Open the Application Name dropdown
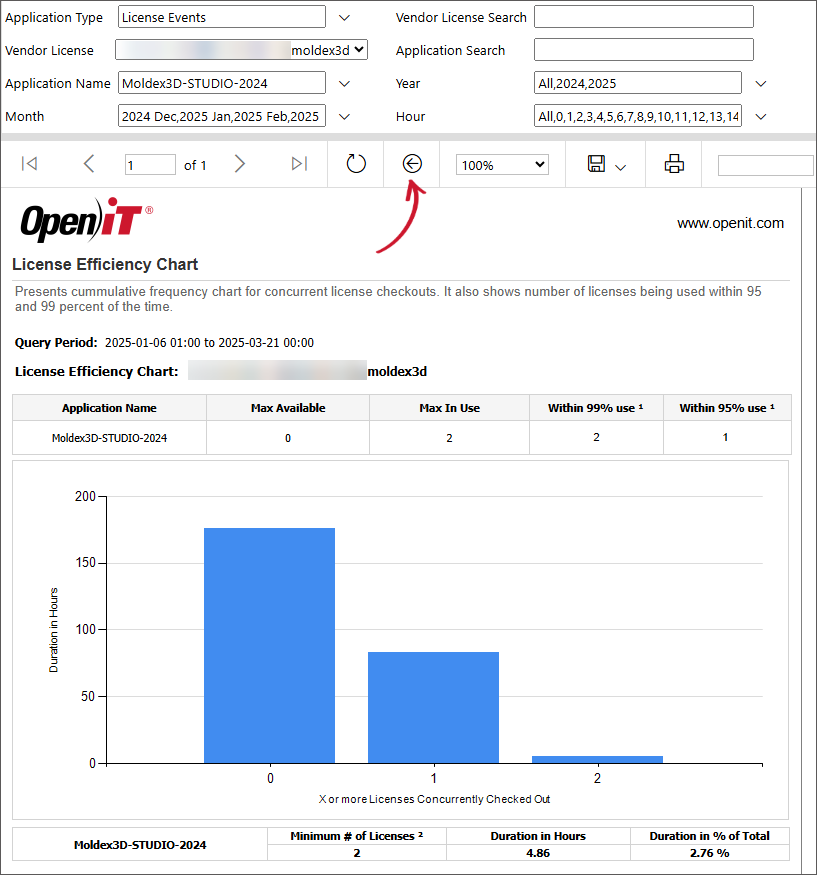The height and width of the screenshot is (875, 817). (343, 83)
